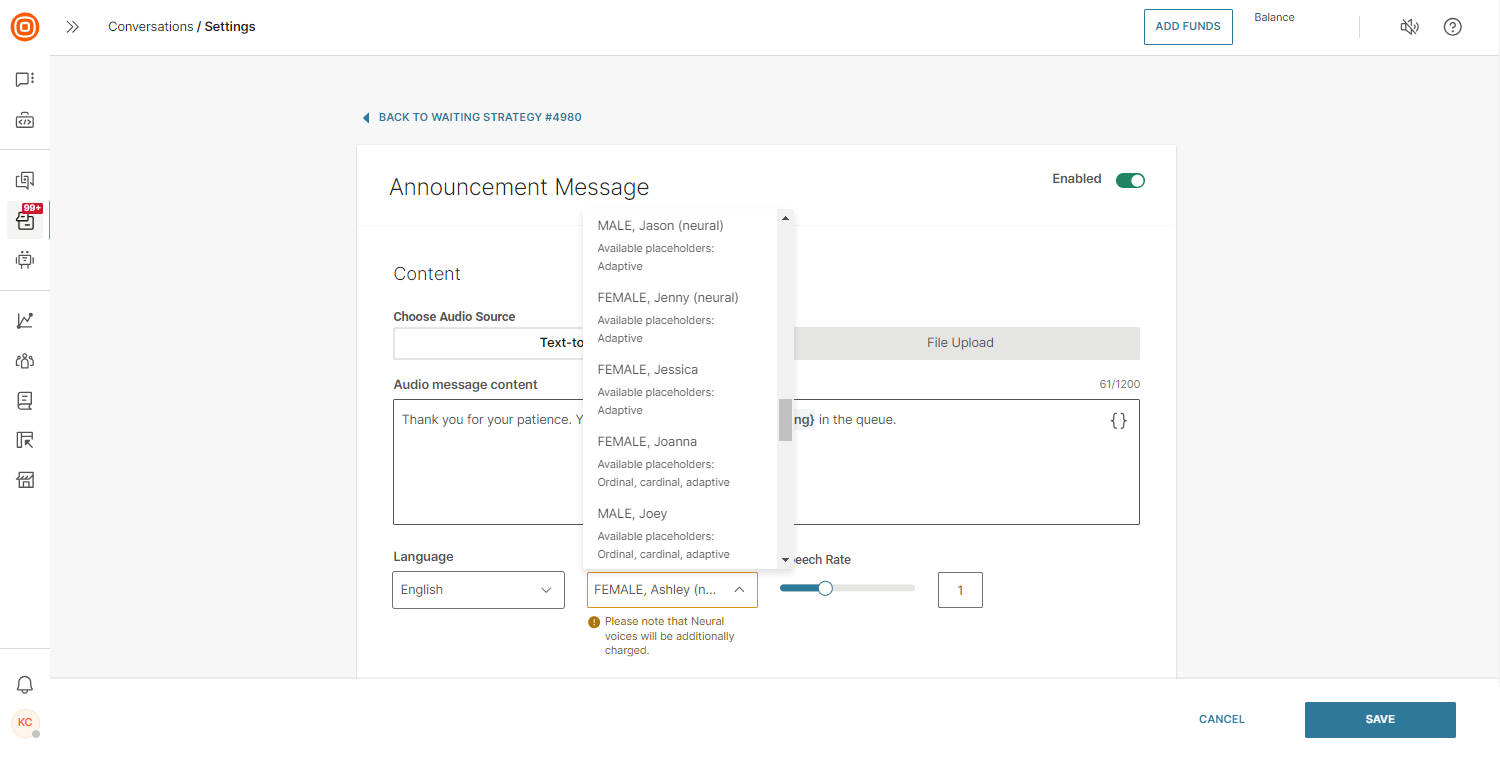1500x758 pixels.
Task: Choose MALE, Jason (neural) voice
Action: (x=680, y=245)
